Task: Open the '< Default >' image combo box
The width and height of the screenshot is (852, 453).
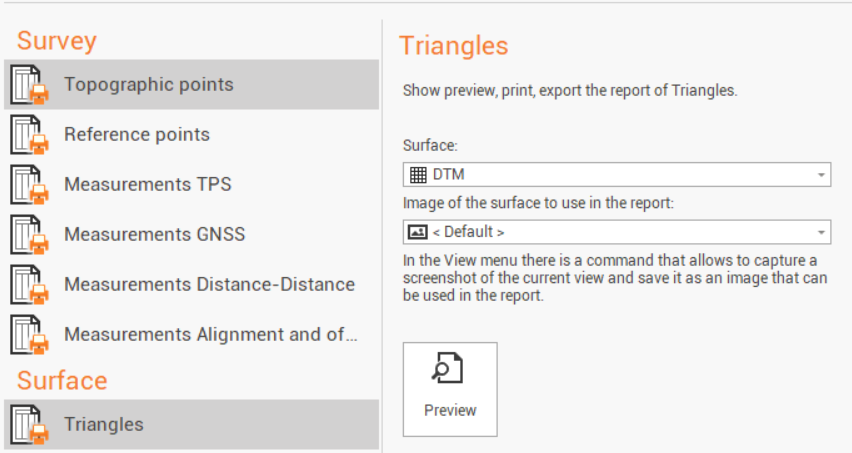Action: tap(616, 232)
